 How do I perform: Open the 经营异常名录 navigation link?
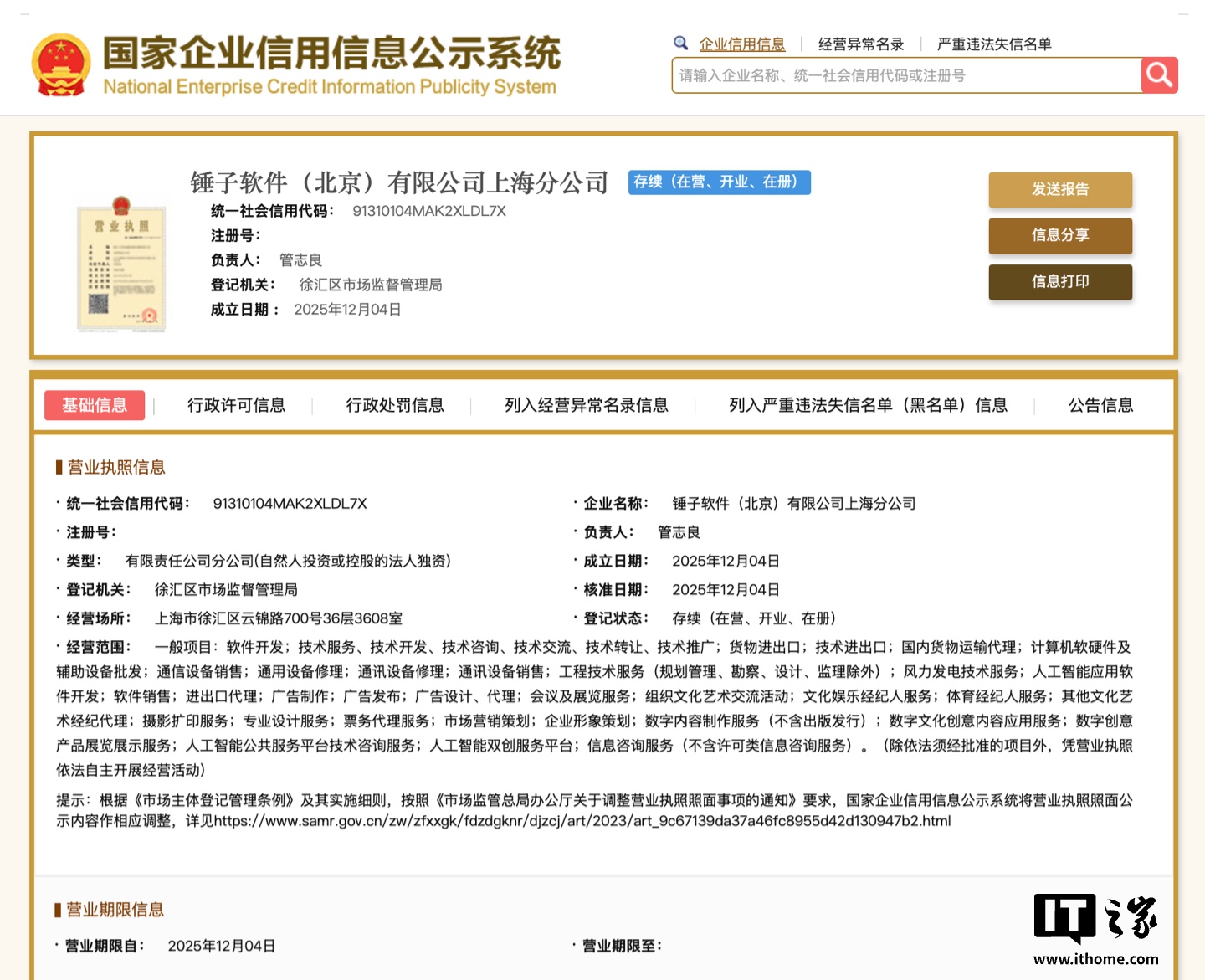pos(861,43)
